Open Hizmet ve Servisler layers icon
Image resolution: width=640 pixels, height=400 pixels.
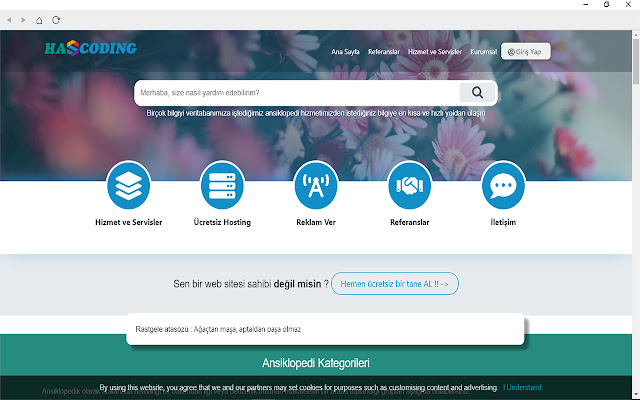click(129, 186)
